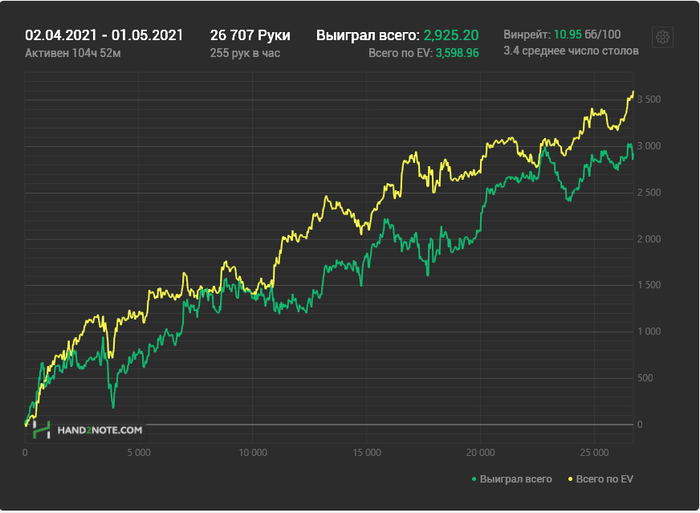This screenshot has height=513, width=700.
Task: Click the 20 000 x-axis label
Action: click(480, 453)
